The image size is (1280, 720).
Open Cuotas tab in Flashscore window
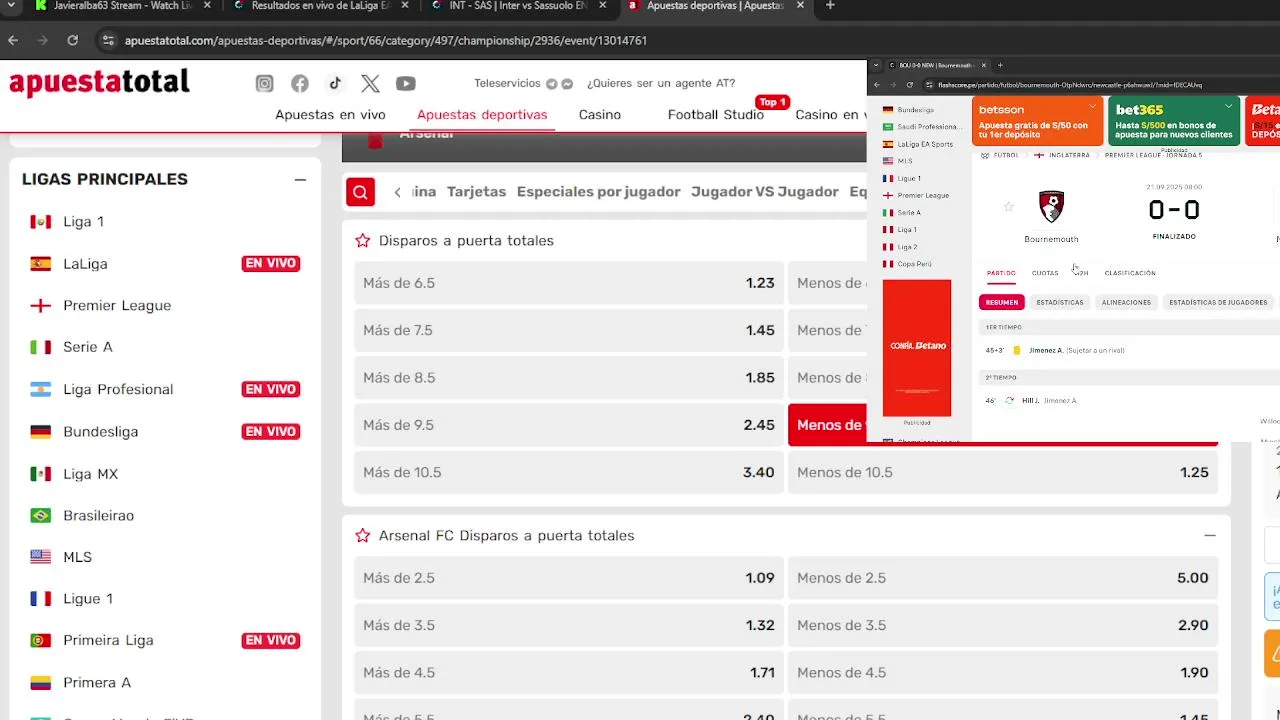(1045, 273)
